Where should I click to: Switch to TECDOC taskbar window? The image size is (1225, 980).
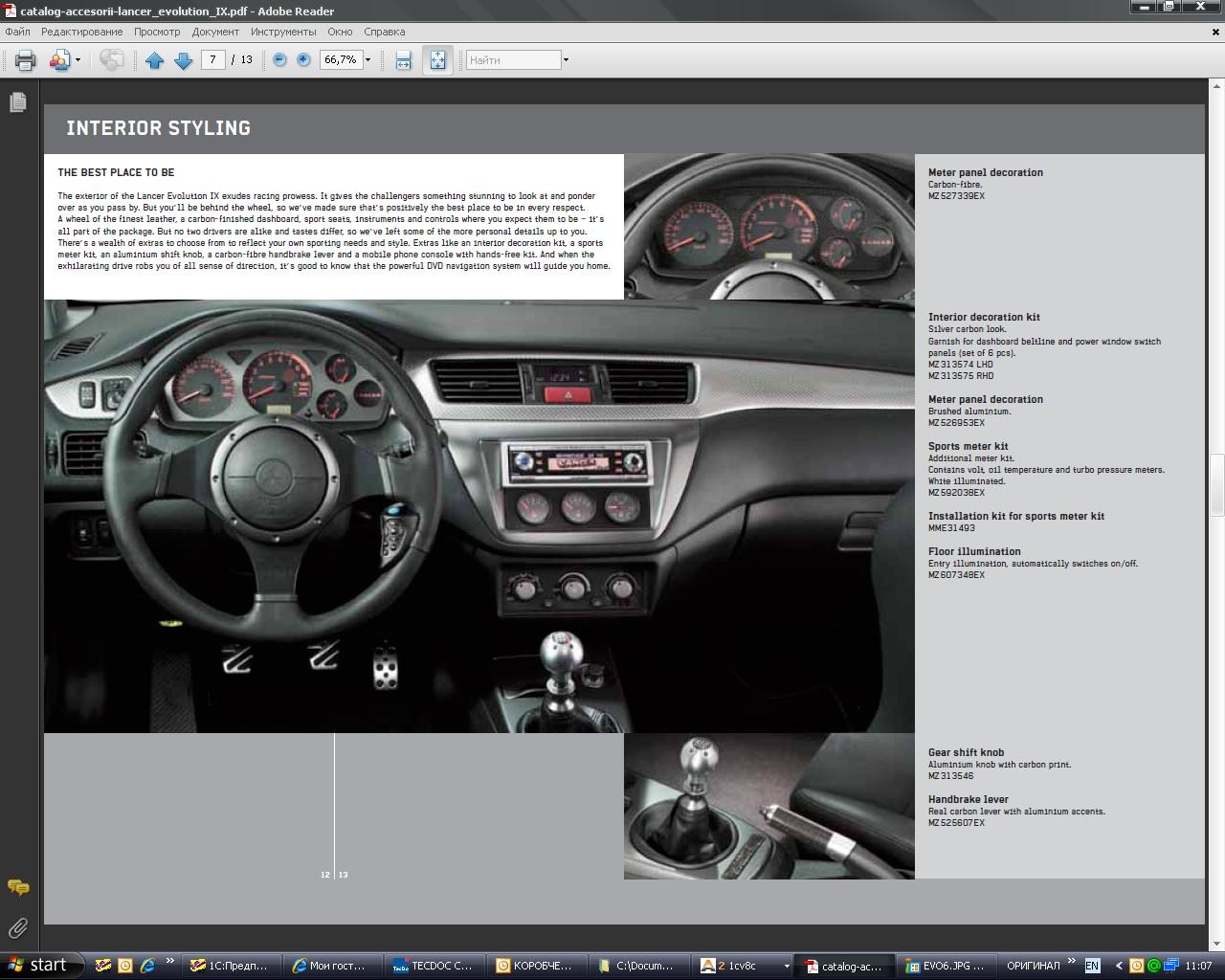point(433,966)
